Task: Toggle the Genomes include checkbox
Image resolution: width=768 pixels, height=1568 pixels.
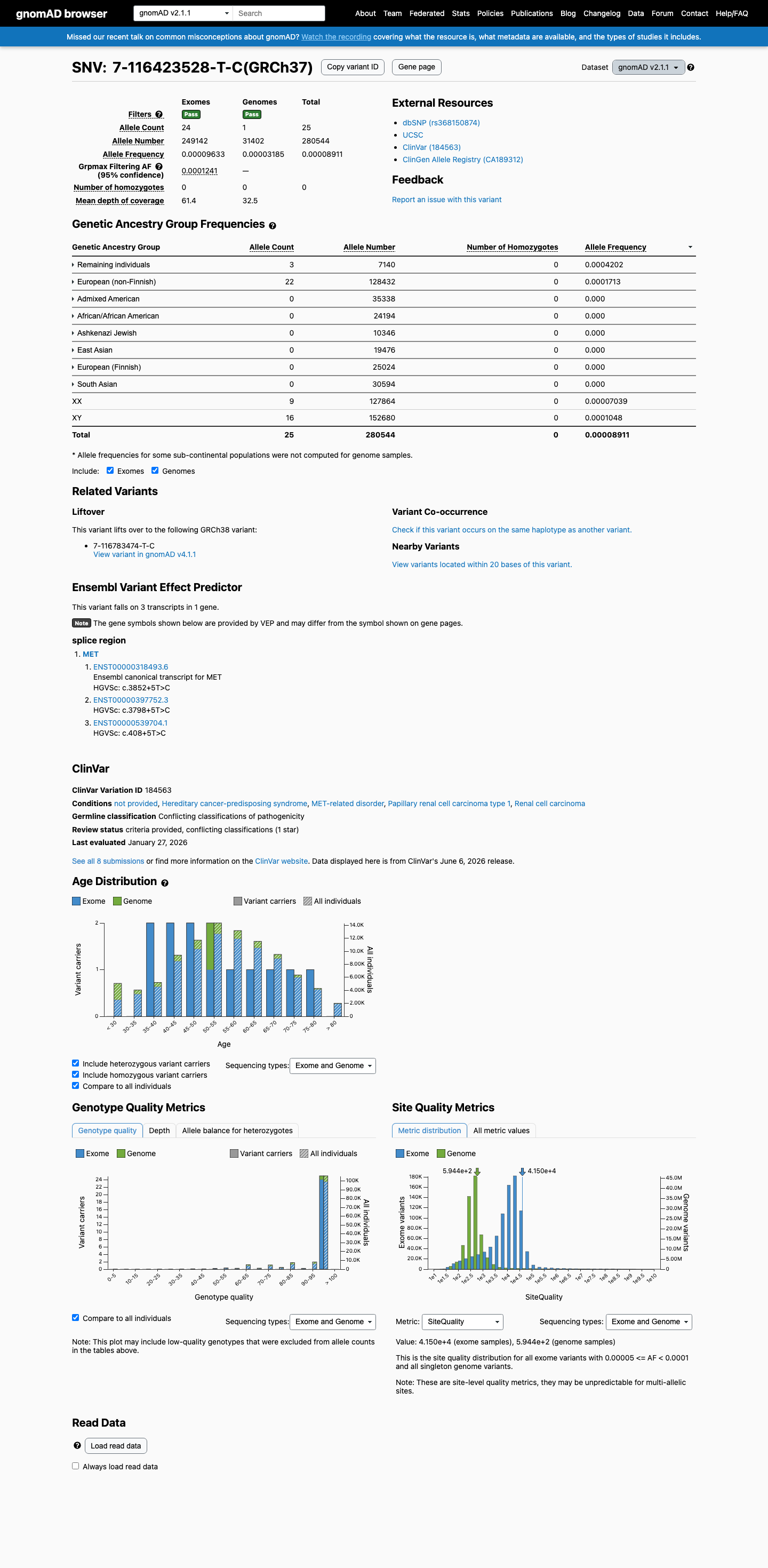Action: pyautogui.click(x=155, y=471)
